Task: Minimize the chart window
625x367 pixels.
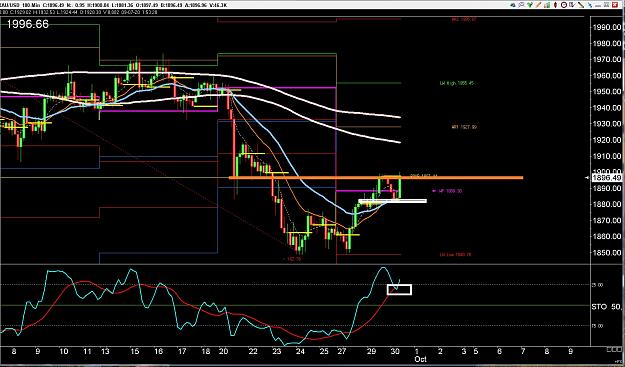Action: [x=598, y=5]
